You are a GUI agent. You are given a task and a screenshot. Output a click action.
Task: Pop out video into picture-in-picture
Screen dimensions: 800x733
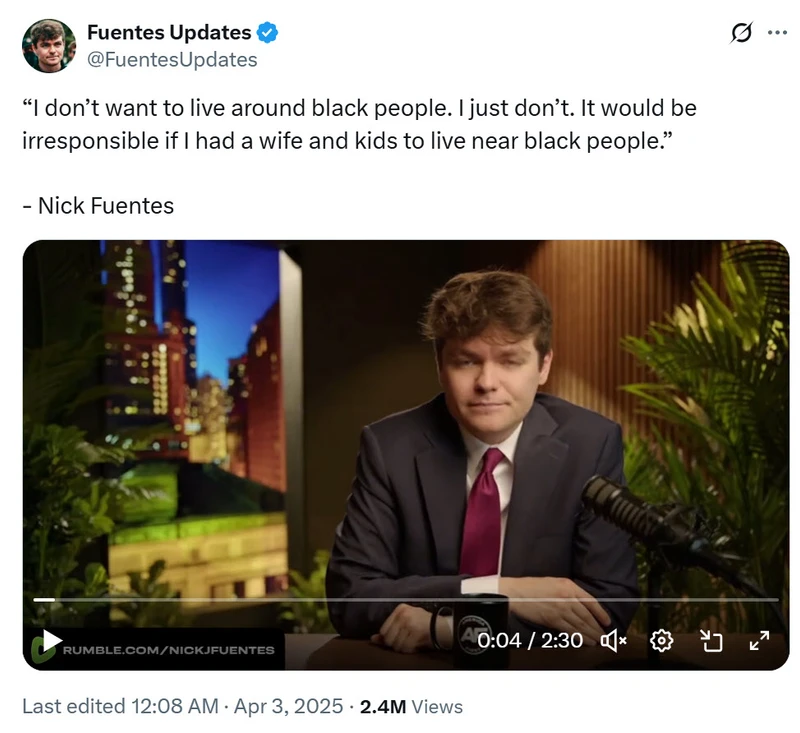[710, 641]
